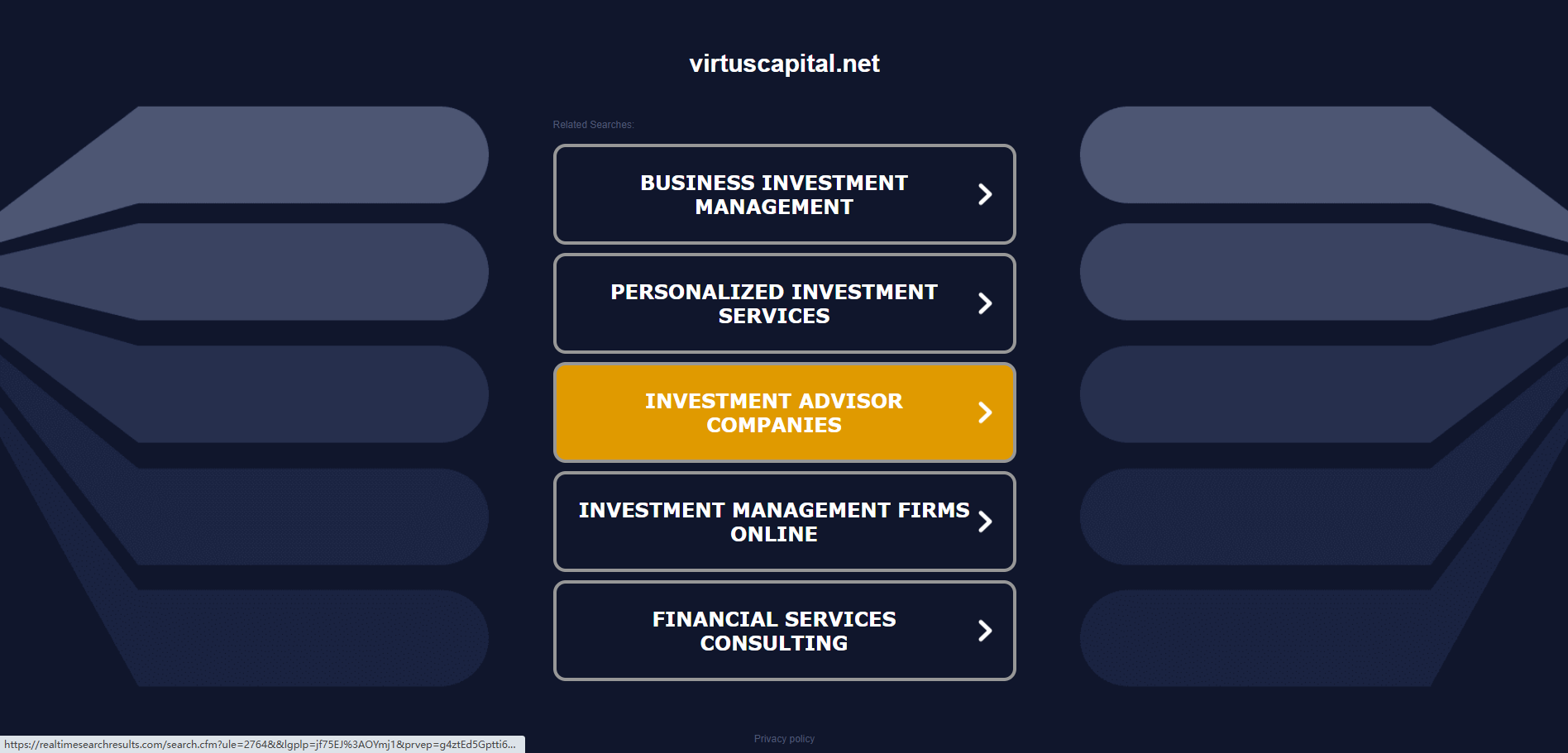Open the Business Investment Management search link
The width and height of the screenshot is (1568, 753).
pos(773,194)
